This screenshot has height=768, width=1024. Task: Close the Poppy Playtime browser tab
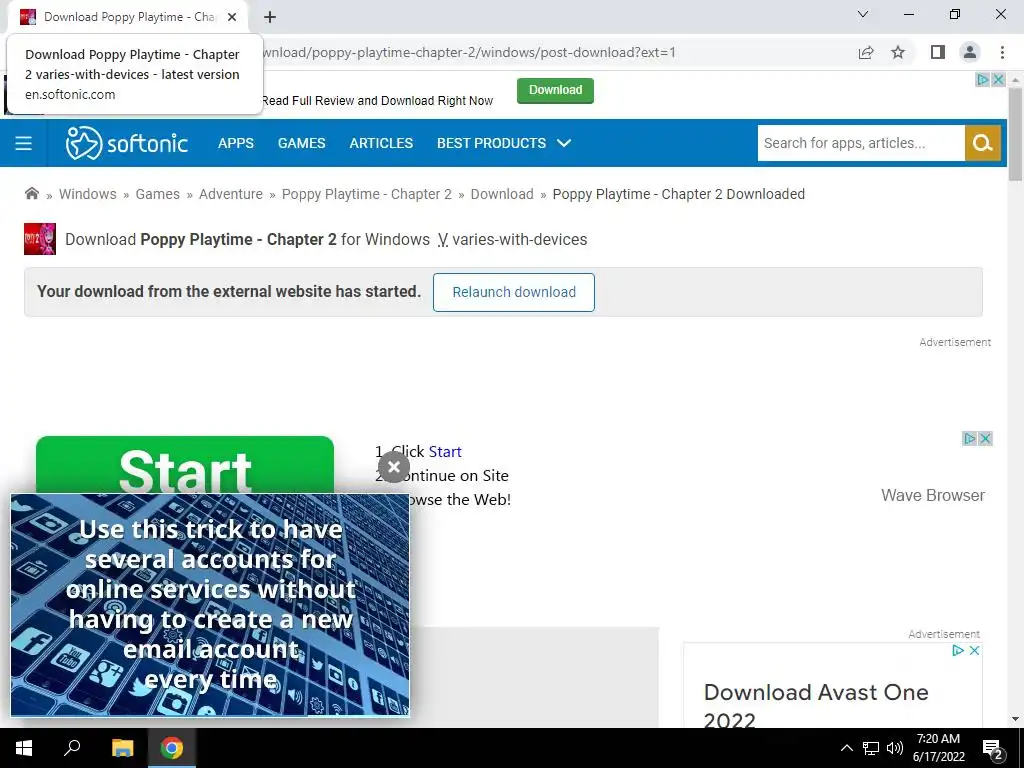(x=232, y=17)
